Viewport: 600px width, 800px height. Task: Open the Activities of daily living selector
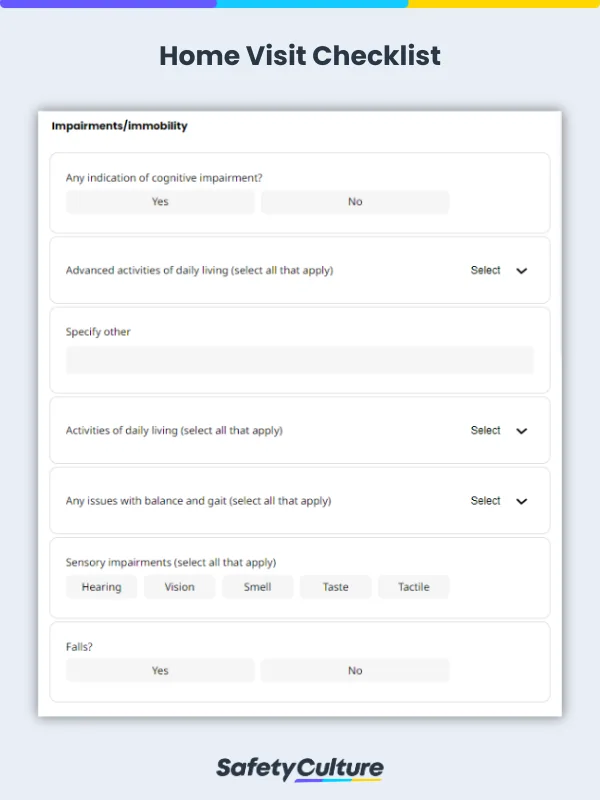click(x=485, y=430)
